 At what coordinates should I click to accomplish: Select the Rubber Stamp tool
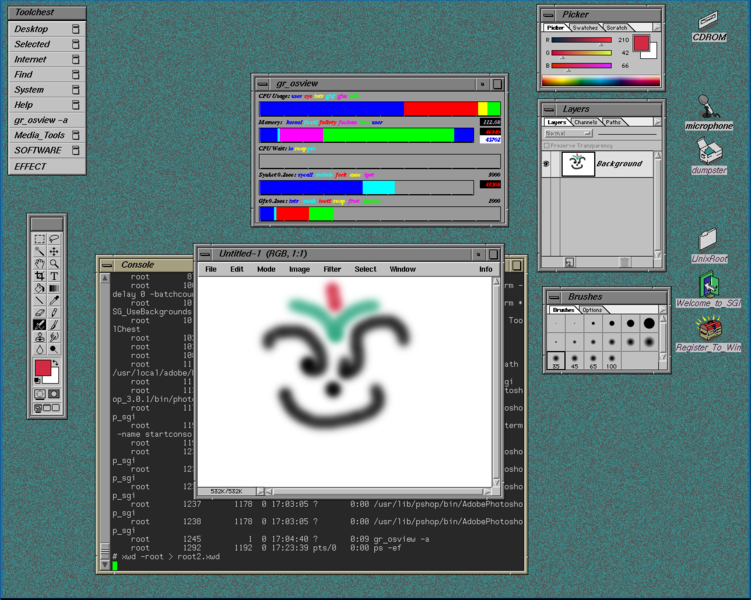point(40,337)
